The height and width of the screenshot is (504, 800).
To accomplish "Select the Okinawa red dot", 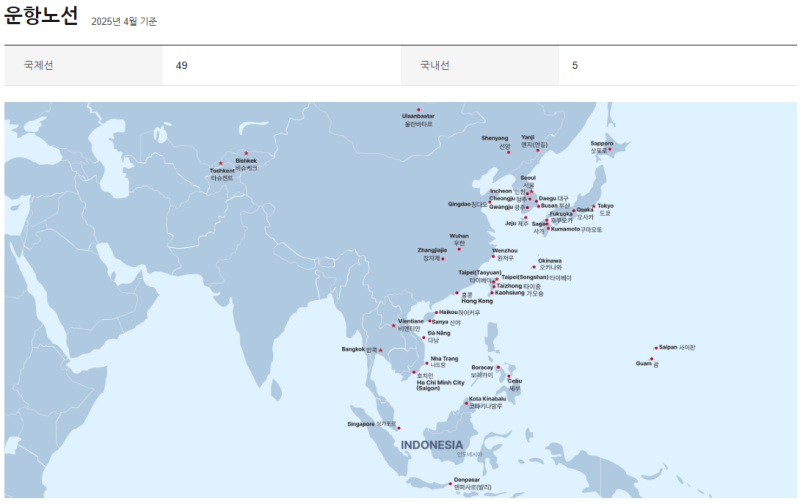I will tap(534, 267).
